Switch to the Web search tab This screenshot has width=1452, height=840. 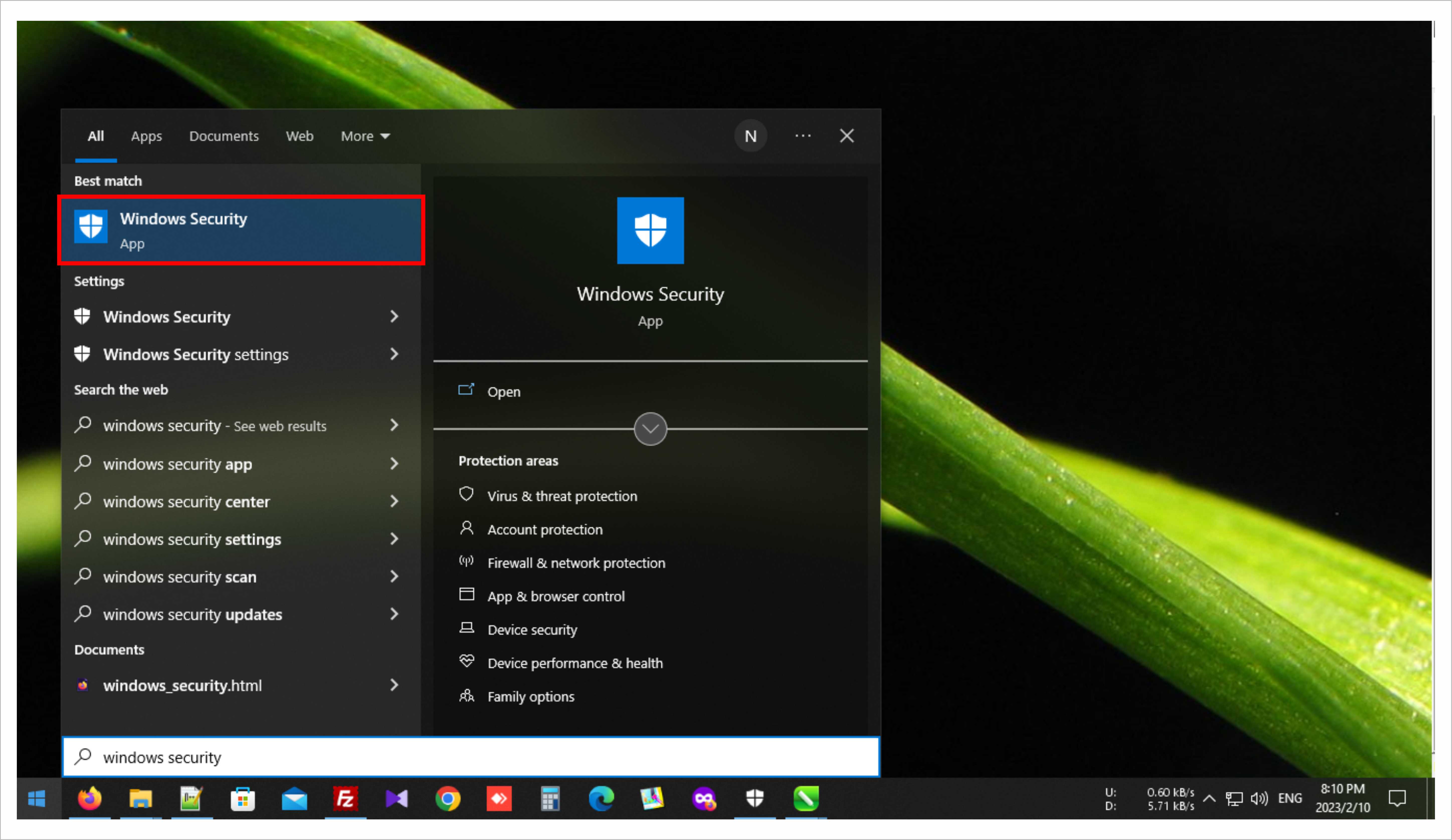(300, 136)
